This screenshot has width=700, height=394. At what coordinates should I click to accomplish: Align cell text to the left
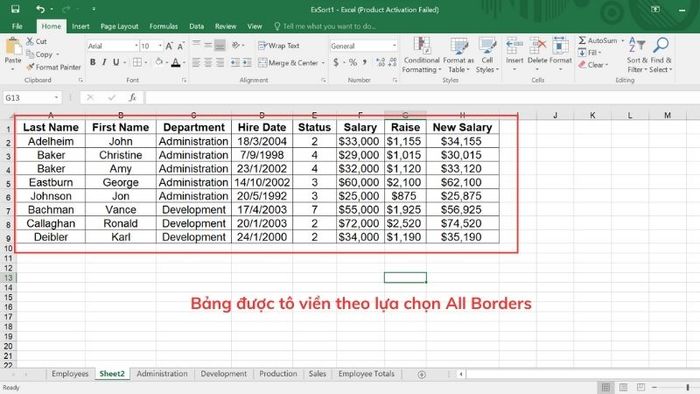tap(196, 62)
